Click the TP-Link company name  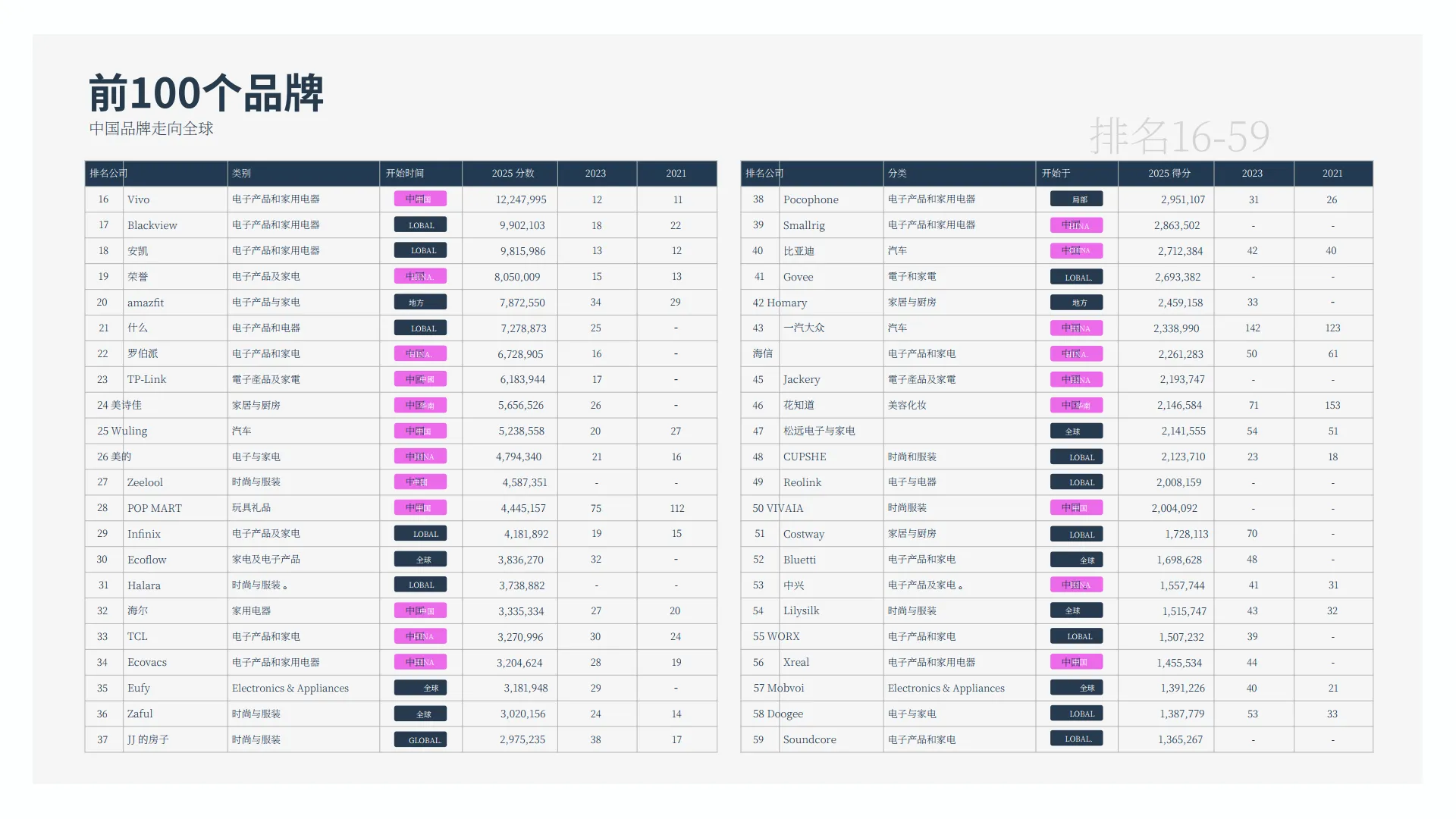click(146, 379)
